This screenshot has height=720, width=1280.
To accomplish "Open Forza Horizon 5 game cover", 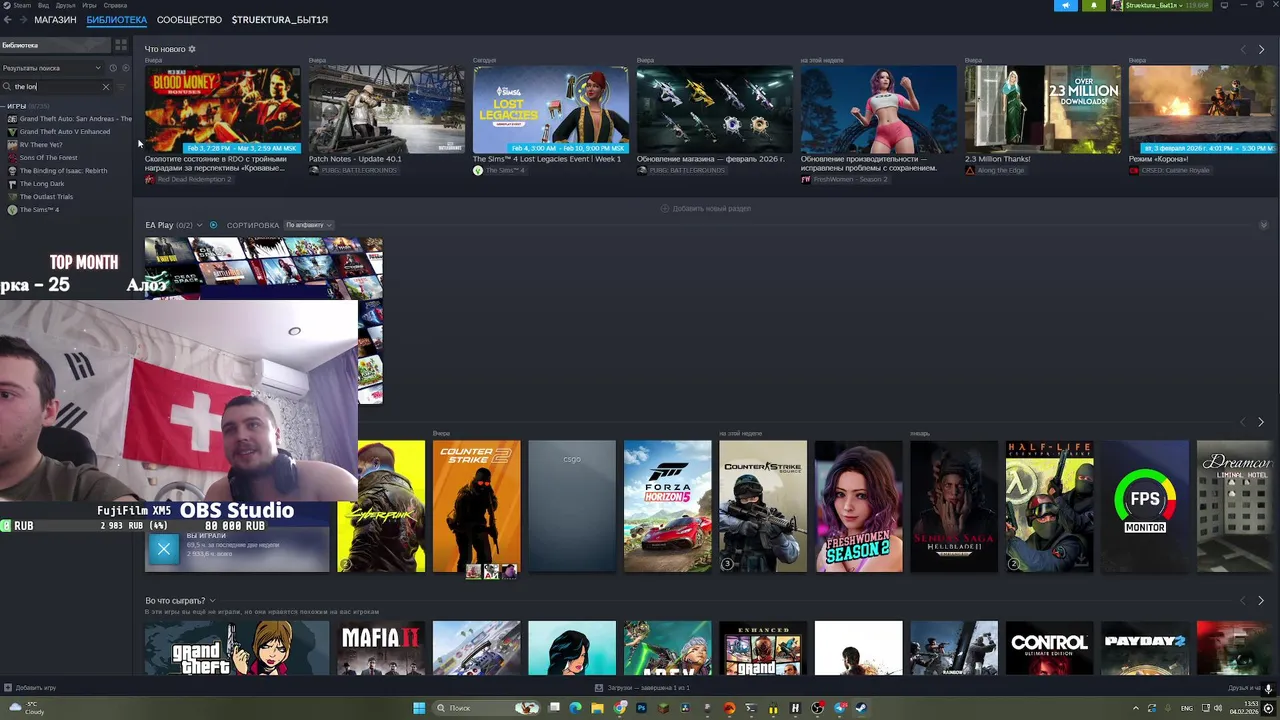I will pos(667,507).
